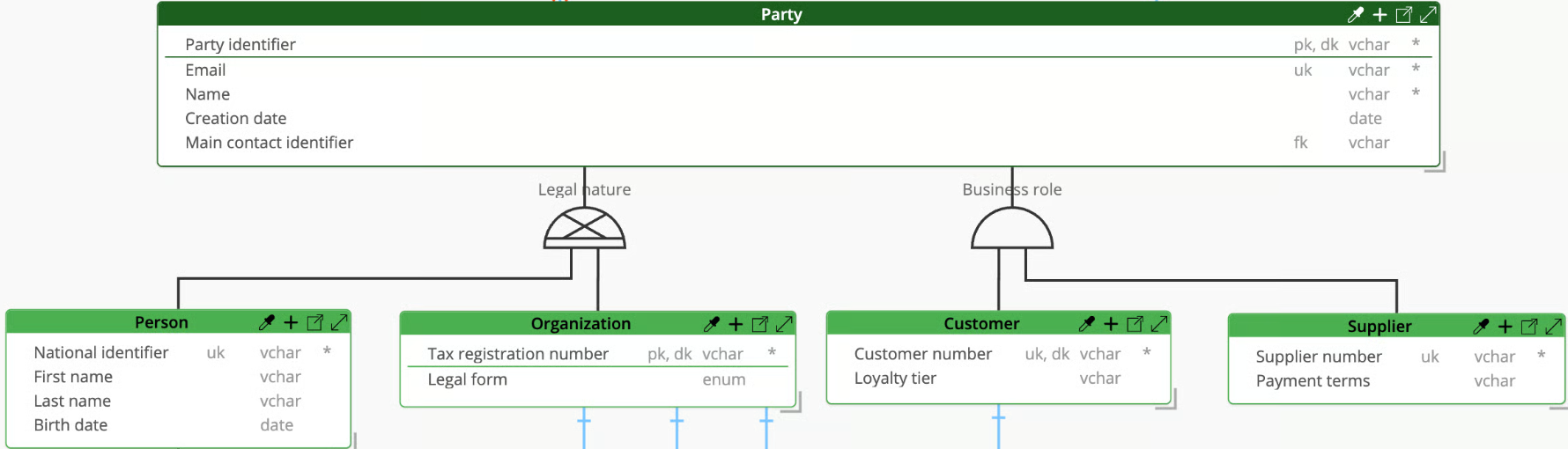Expand Customer entity with diagonal arrow icon

(x=1159, y=324)
